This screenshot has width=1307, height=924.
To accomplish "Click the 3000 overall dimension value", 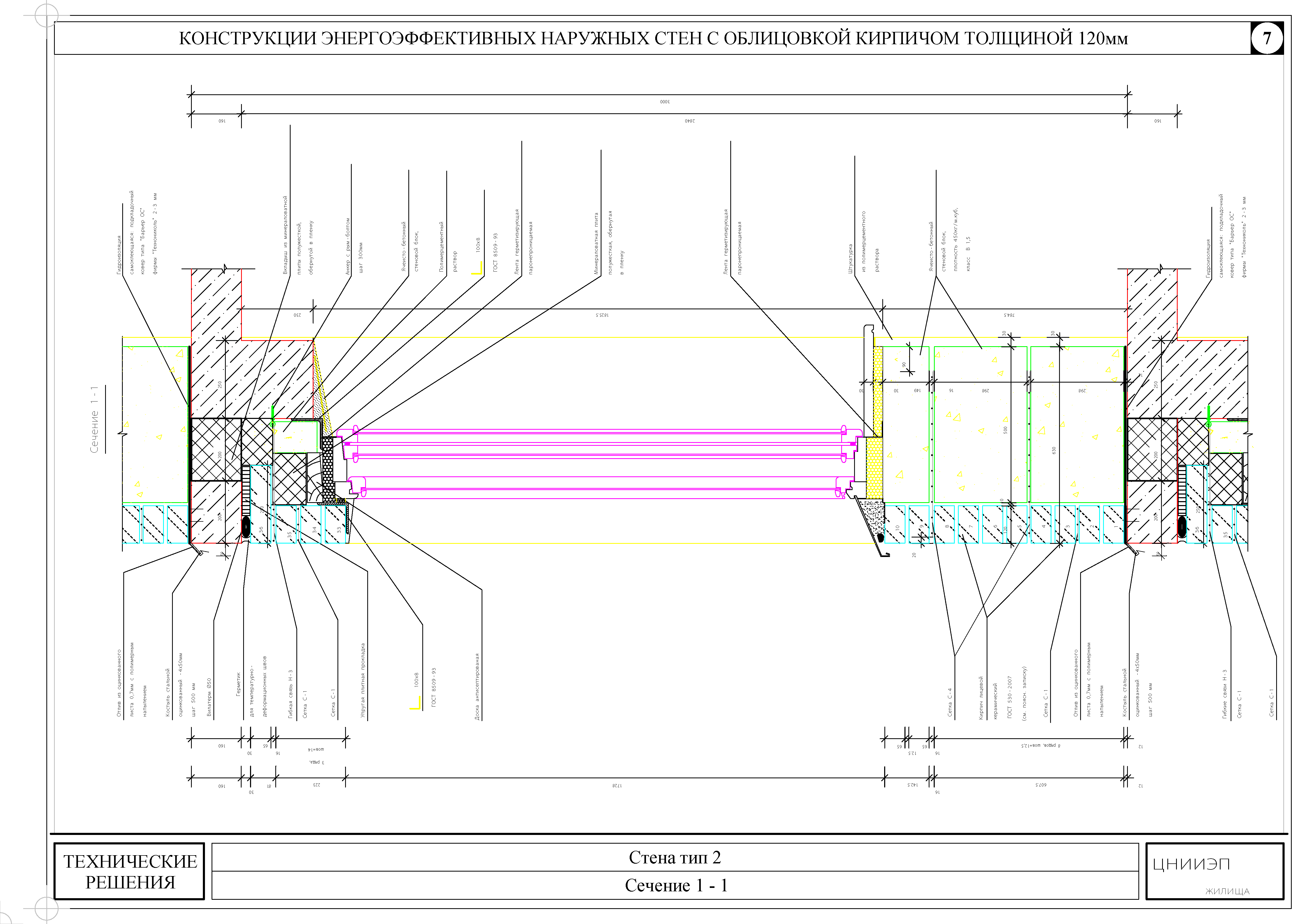I will [665, 102].
